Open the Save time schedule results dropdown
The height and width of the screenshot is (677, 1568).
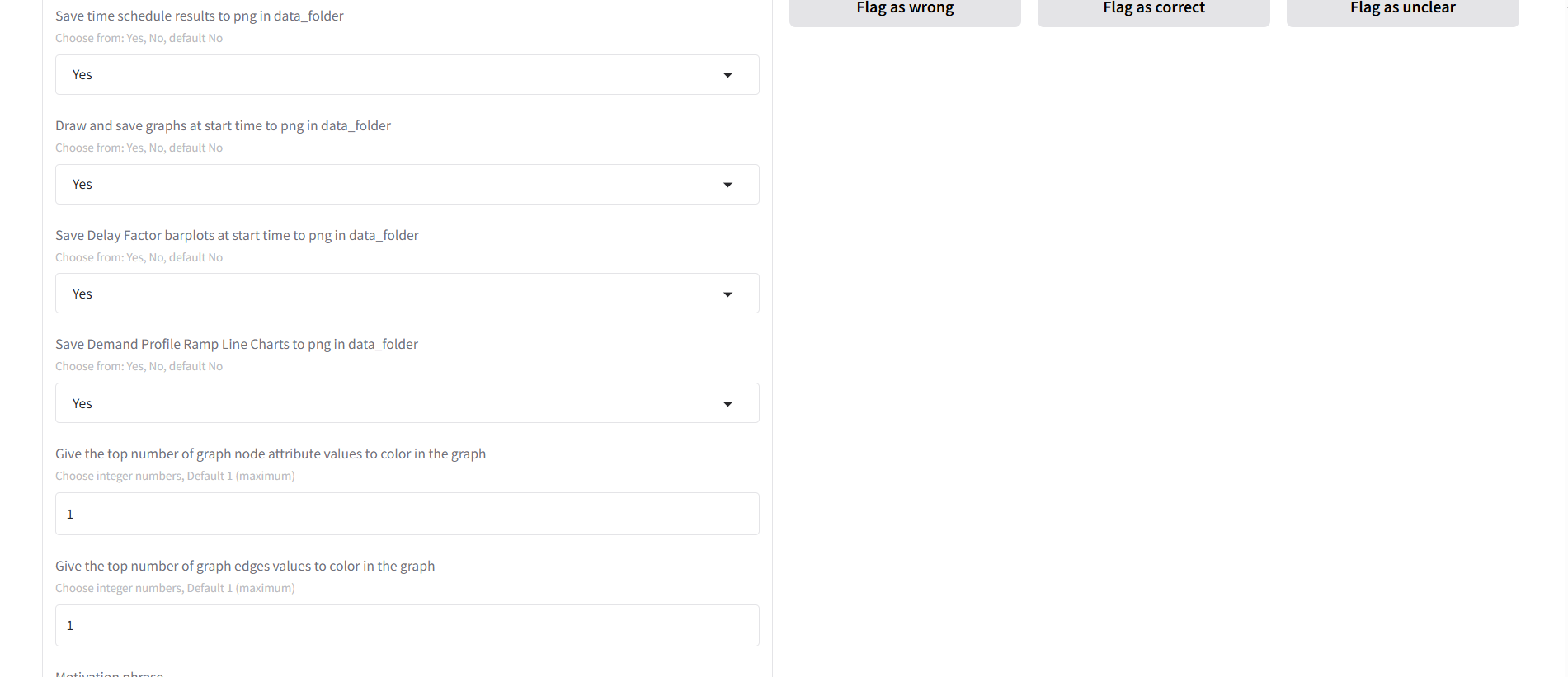407,75
